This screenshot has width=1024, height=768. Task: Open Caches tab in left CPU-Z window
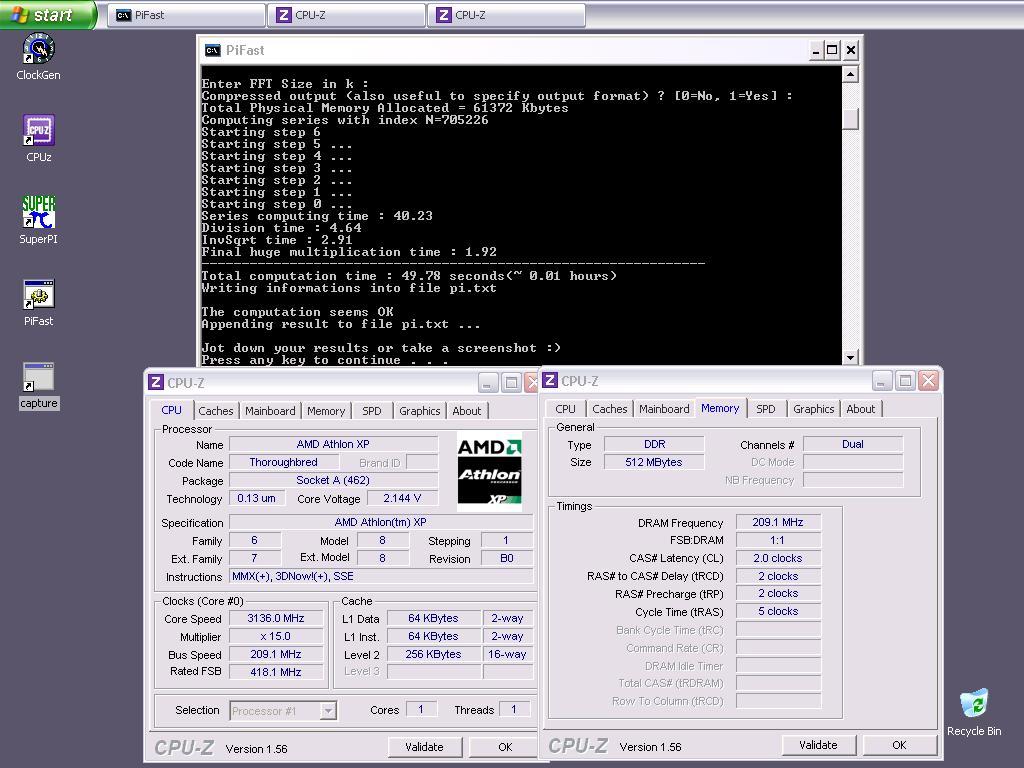pos(216,411)
